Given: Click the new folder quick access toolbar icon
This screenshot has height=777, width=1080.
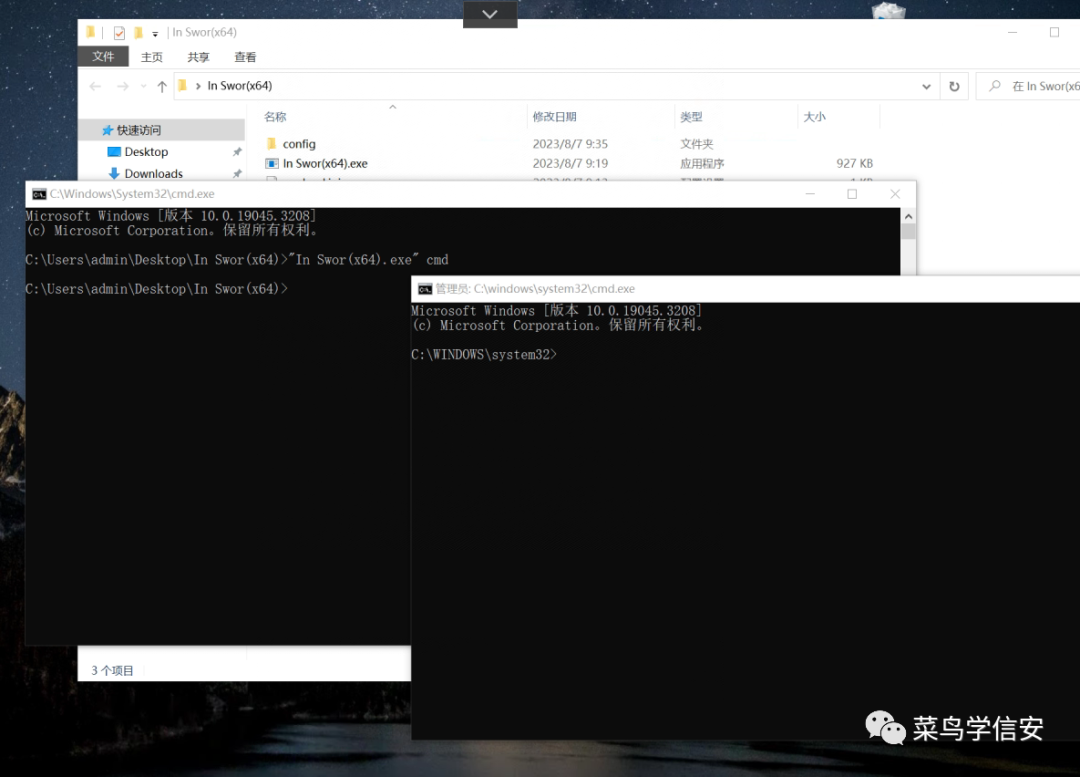Looking at the screenshot, I should [x=138, y=32].
